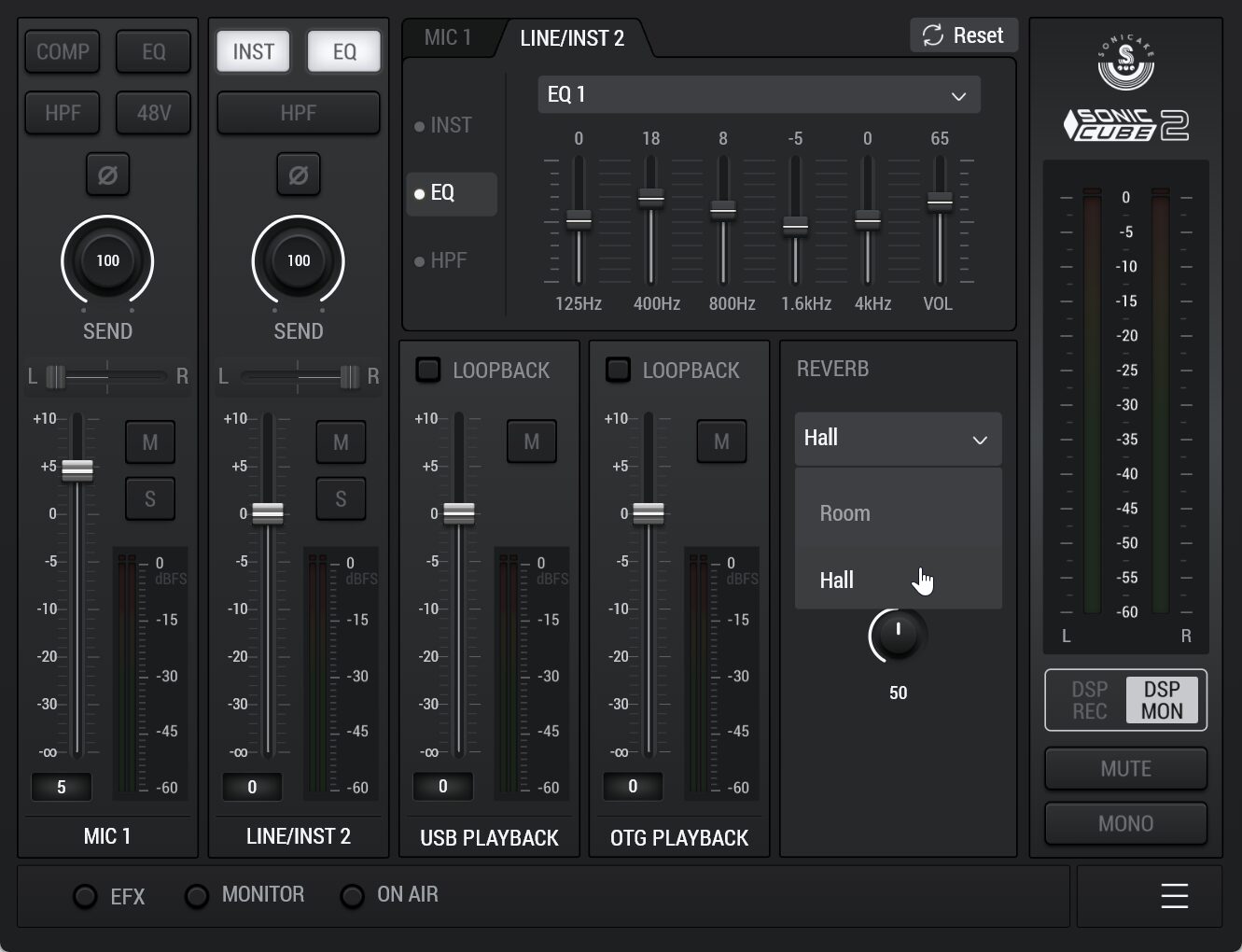Enable 48V phantom power
This screenshot has width=1242, height=952.
click(x=154, y=113)
